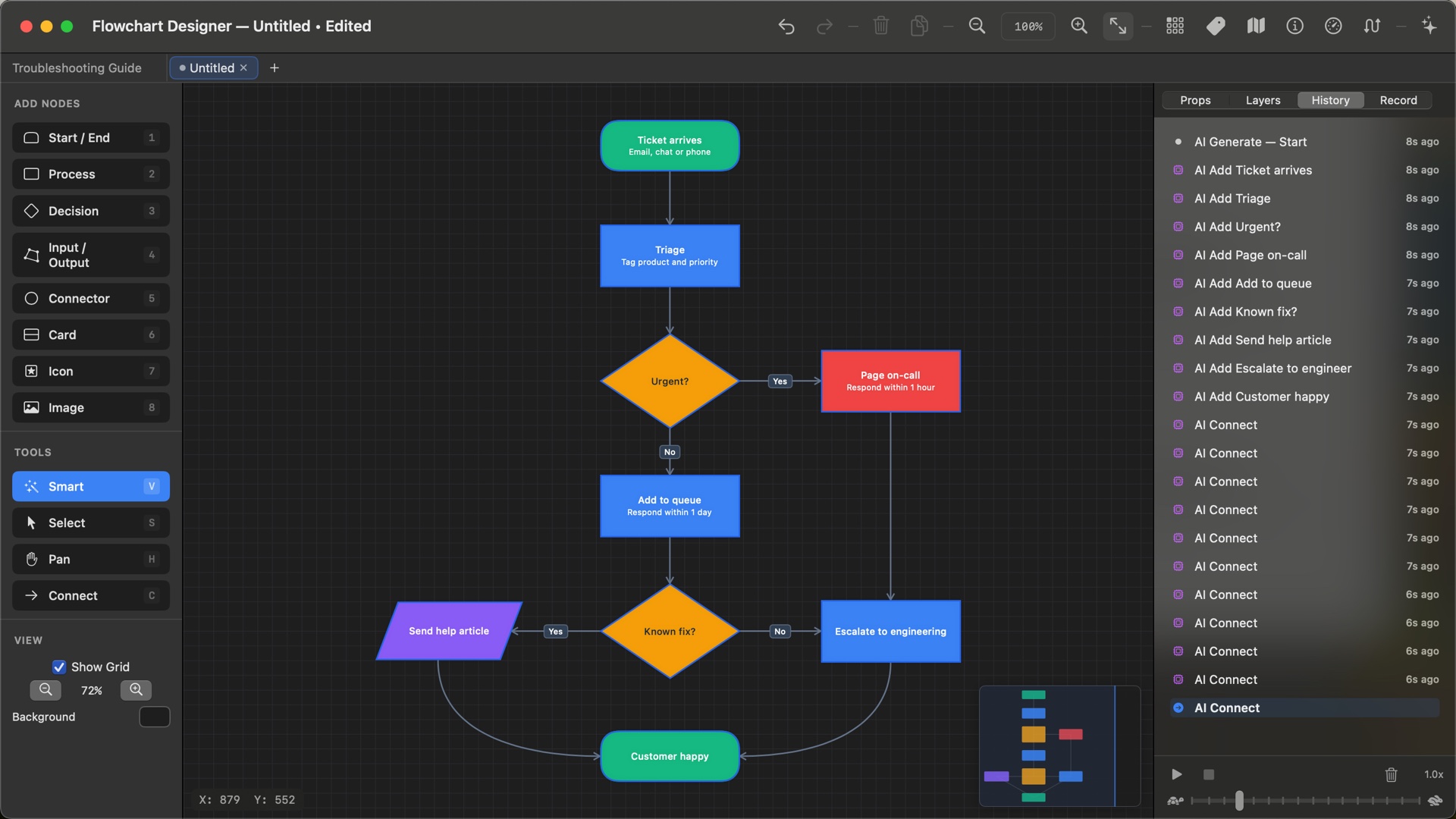
Task: Select the Urgent? decision node
Action: [x=670, y=381]
